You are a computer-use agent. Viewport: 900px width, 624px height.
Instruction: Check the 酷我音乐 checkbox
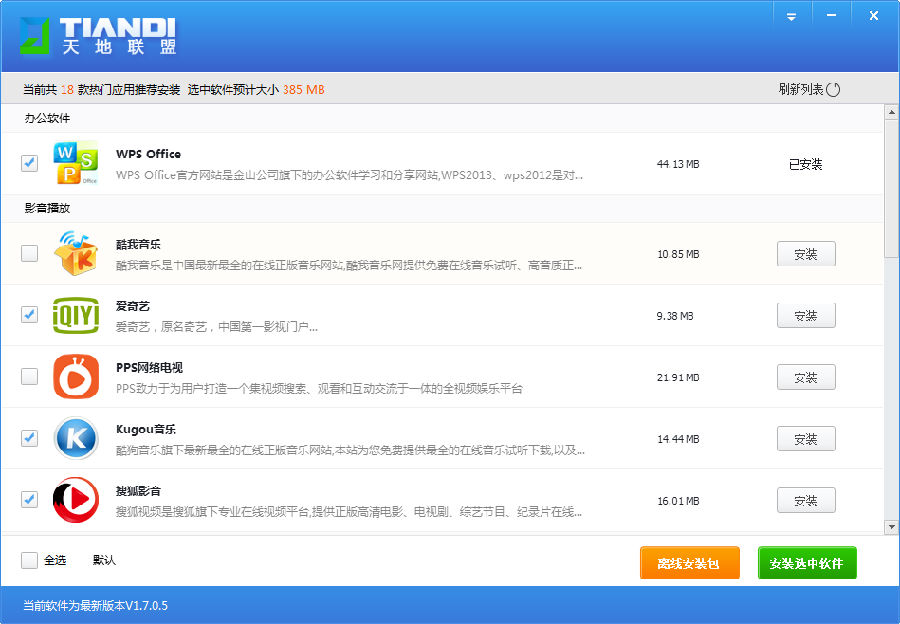pyautogui.click(x=29, y=253)
